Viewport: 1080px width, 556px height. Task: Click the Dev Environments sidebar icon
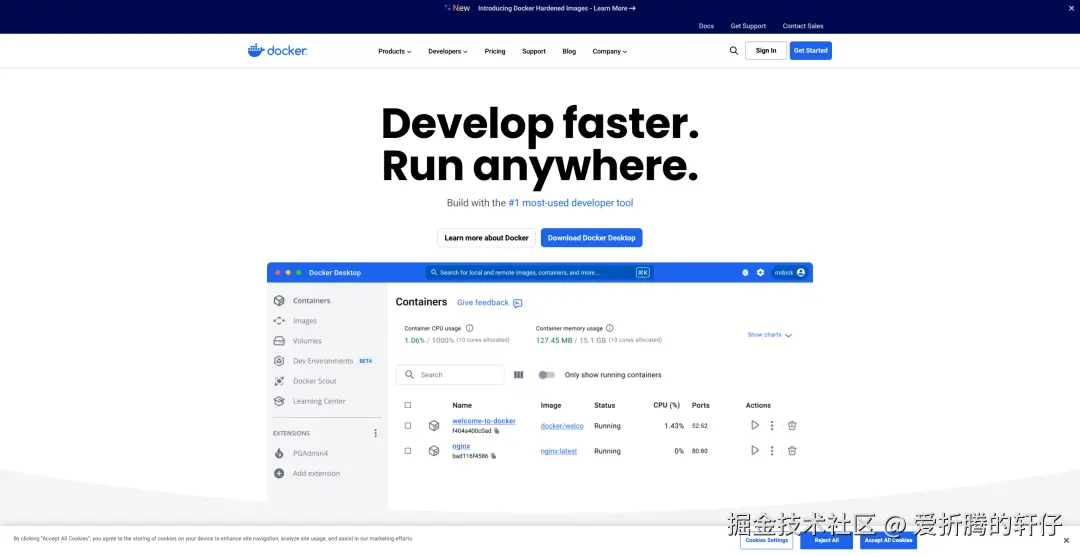click(x=279, y=360)
